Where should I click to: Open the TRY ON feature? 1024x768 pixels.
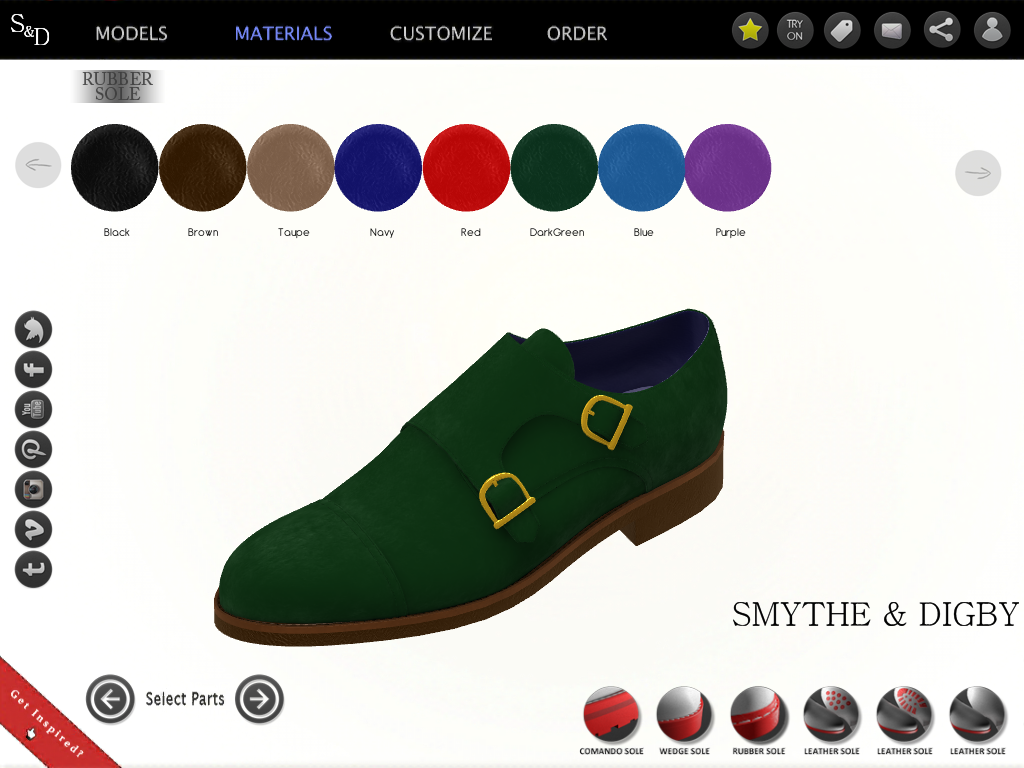coord(795,30)
